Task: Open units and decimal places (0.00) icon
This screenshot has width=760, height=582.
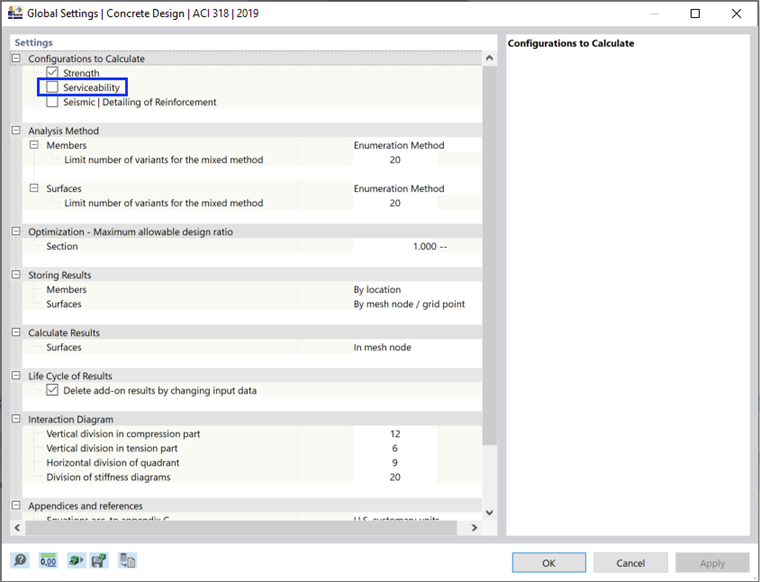Action: tap(48, 561)
